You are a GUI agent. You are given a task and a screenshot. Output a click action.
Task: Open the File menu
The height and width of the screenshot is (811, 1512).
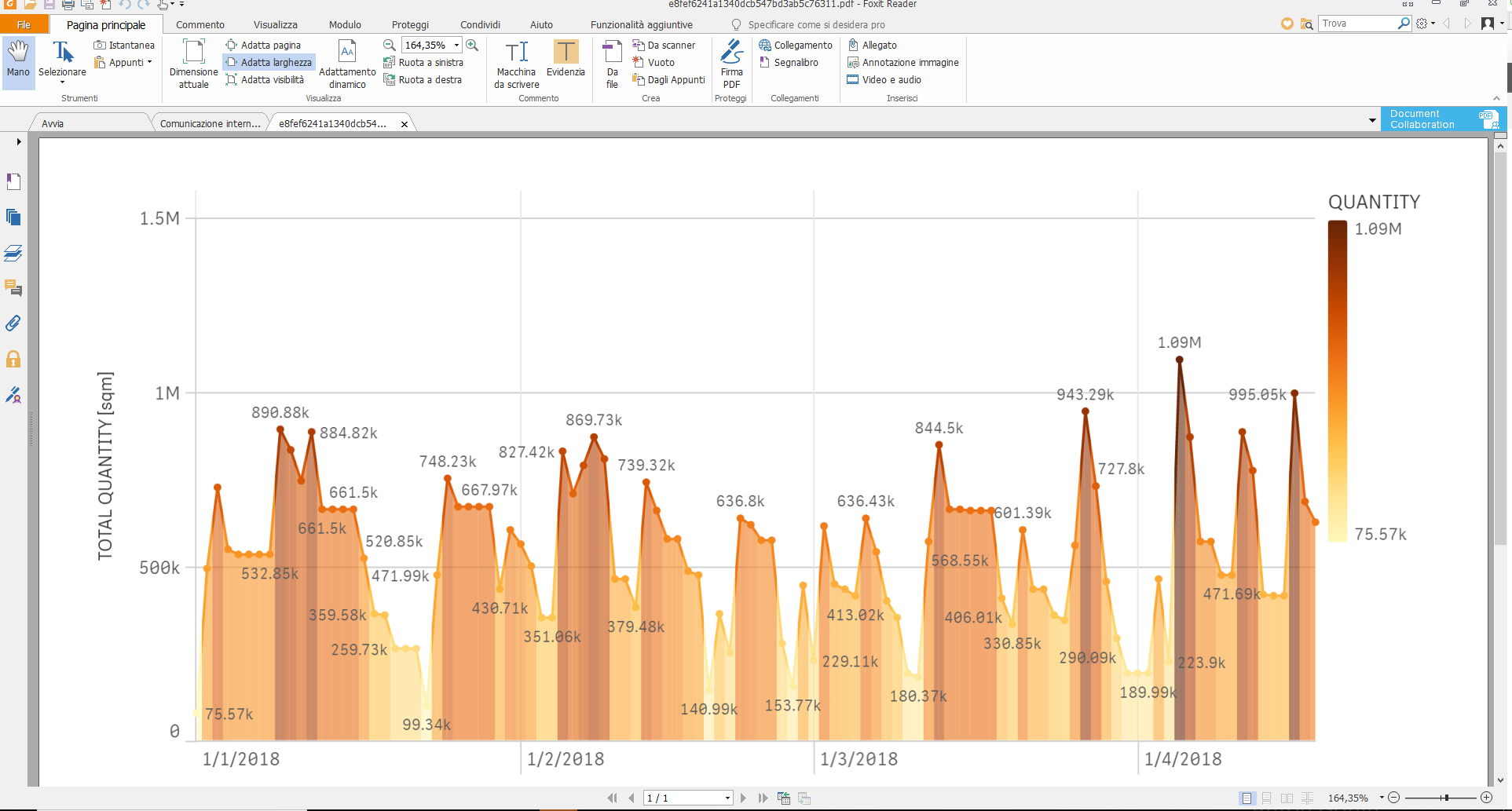point(24,24)
